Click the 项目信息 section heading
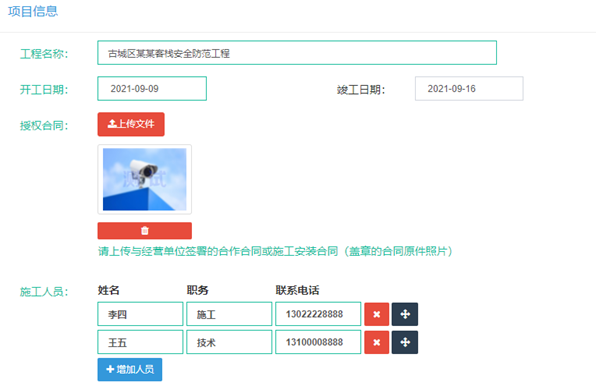596x386 pixels. point(33,11)
